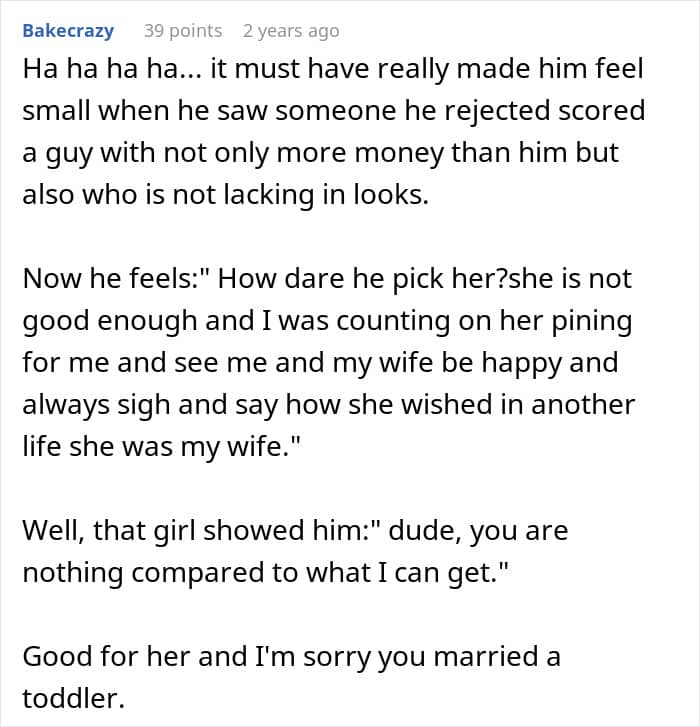Click the word 'dude,' in the third paragraph
Viewport: 700px width, 727px height.
click(x=425, y=531)
